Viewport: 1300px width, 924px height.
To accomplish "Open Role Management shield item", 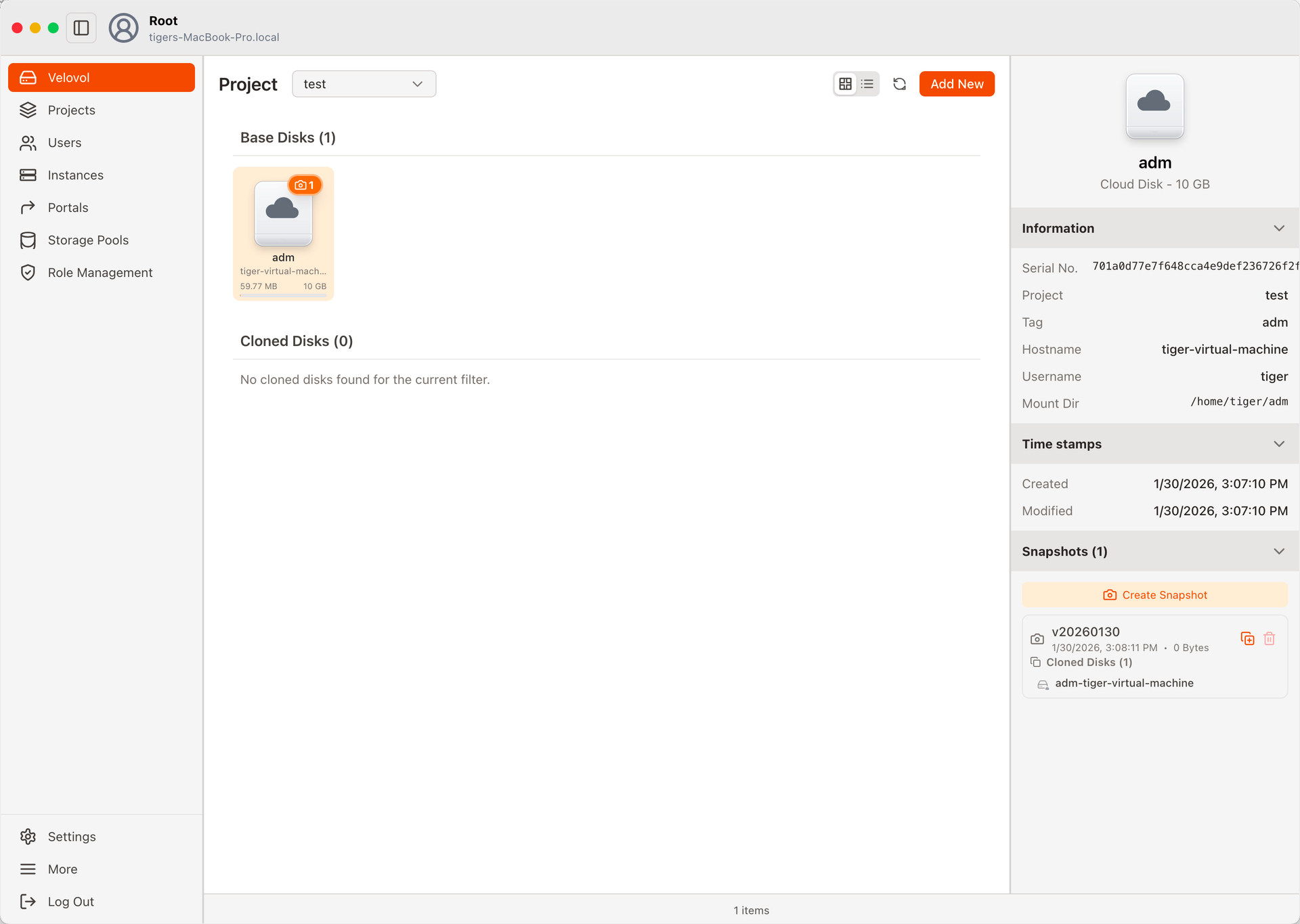I will [x=100, y=273].
